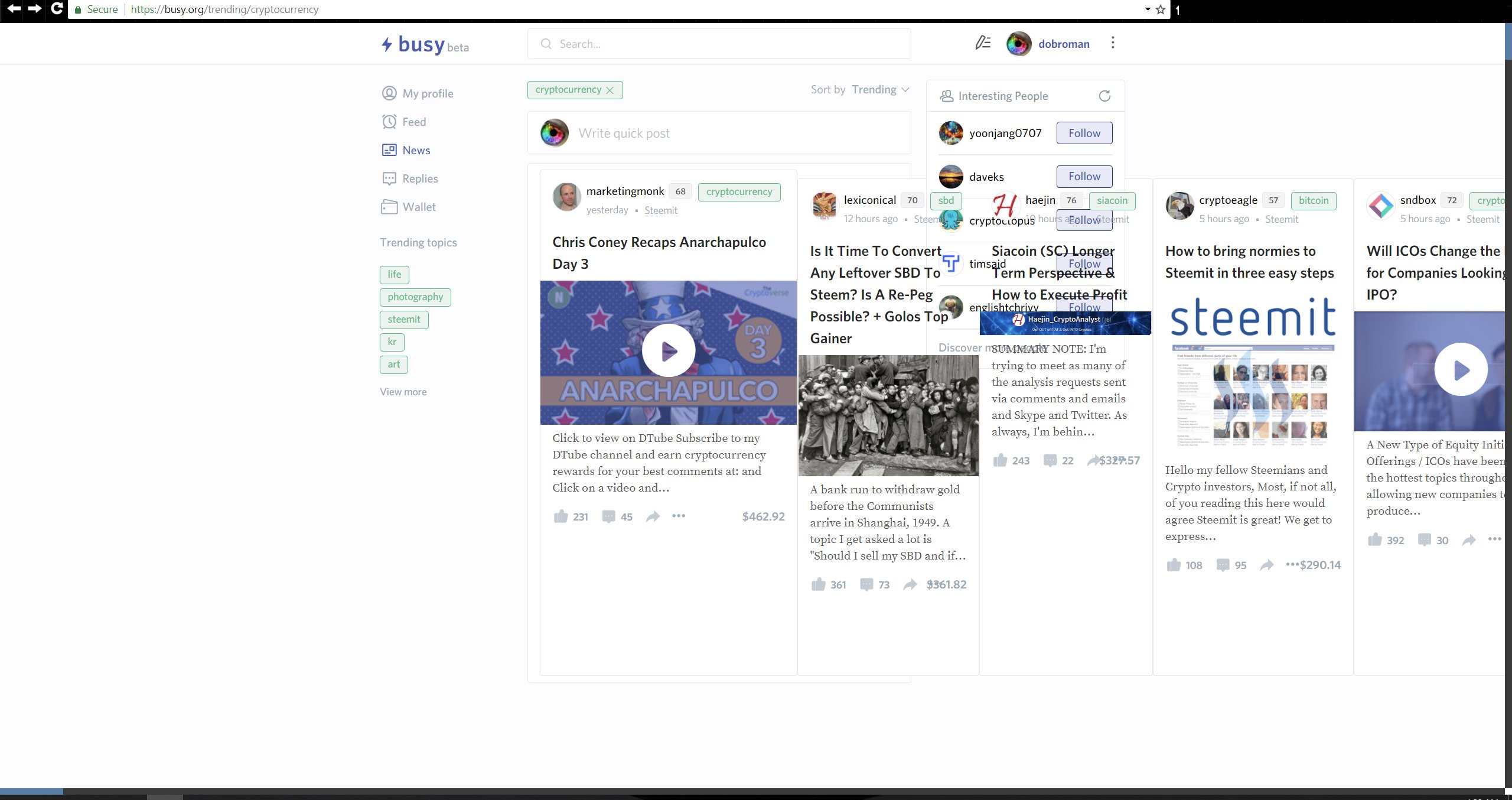1512x800 pixels.
Task: Open more options on the Anarchapulco post
Action: coord(679,516)
